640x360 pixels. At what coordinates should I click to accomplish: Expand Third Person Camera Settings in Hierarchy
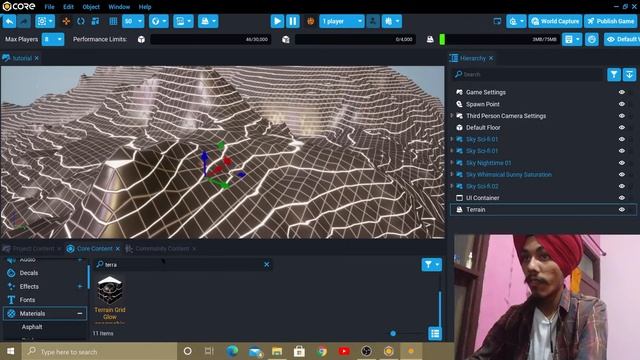[x=452, y=116]
